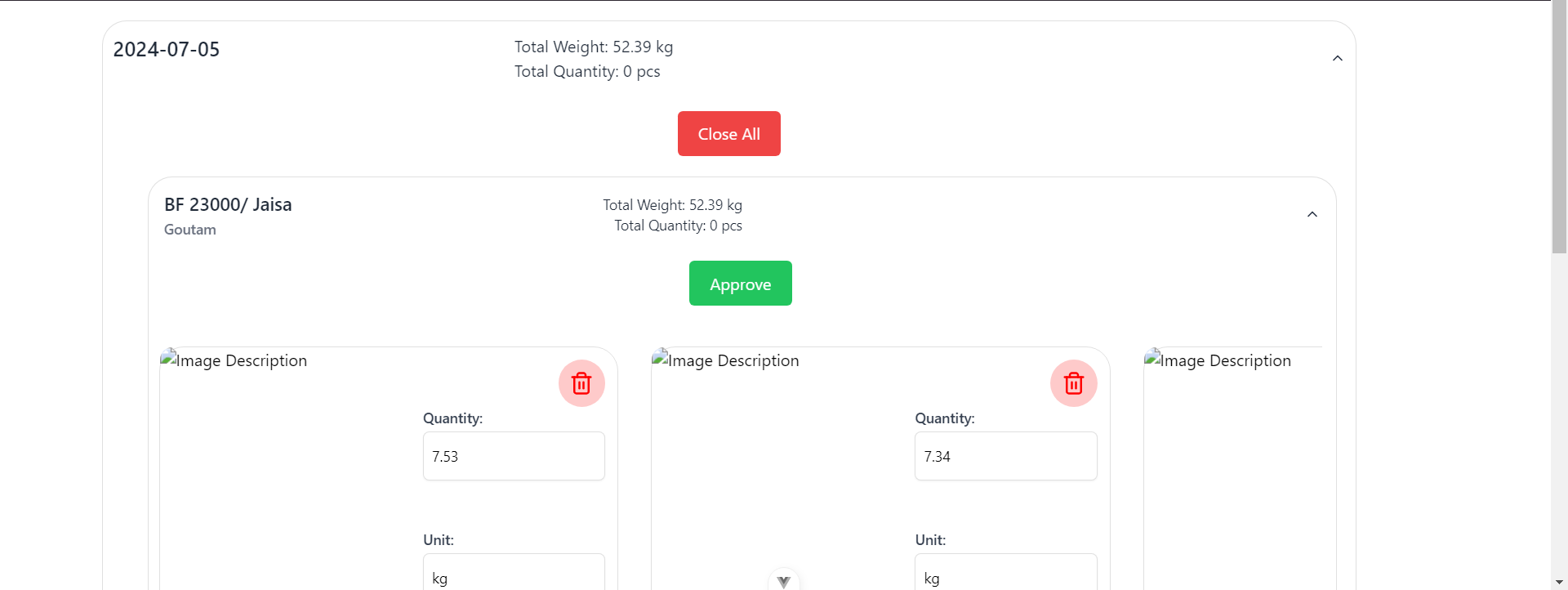The image size is (1568, 590).
Task: Click the first card's Unit kg field
Action: click(x=513, y=574)
